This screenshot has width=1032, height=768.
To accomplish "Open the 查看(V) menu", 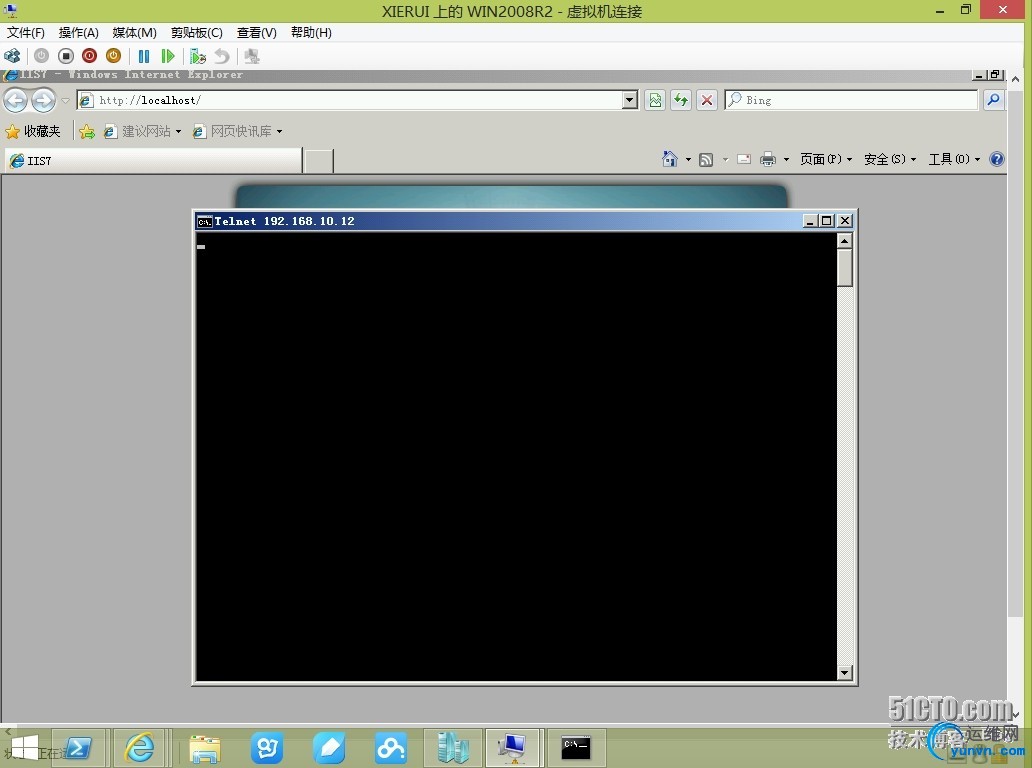I will [257, 32].
